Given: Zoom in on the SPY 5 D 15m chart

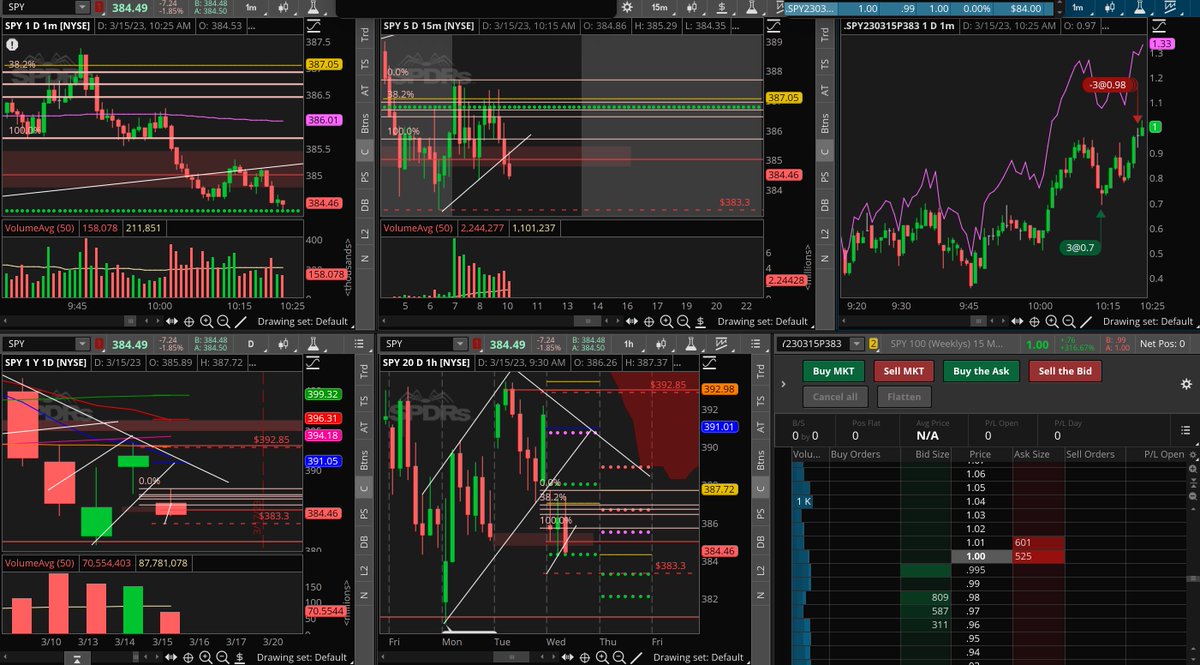Looking at the screenshot, I should pyautogui.click(x=666, y=322).
